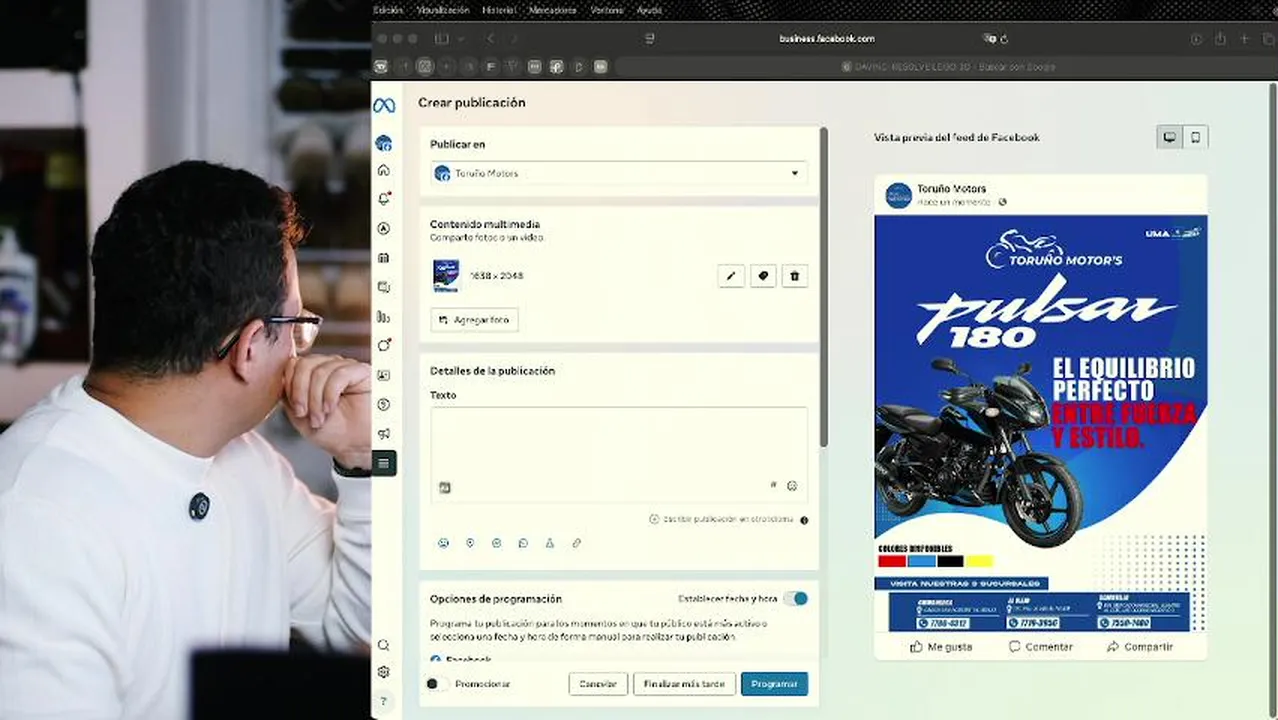Open the highlighted All tools menu icon in the sidebar
Viewport: 1278px width, 720px height.
coord(384,463)
